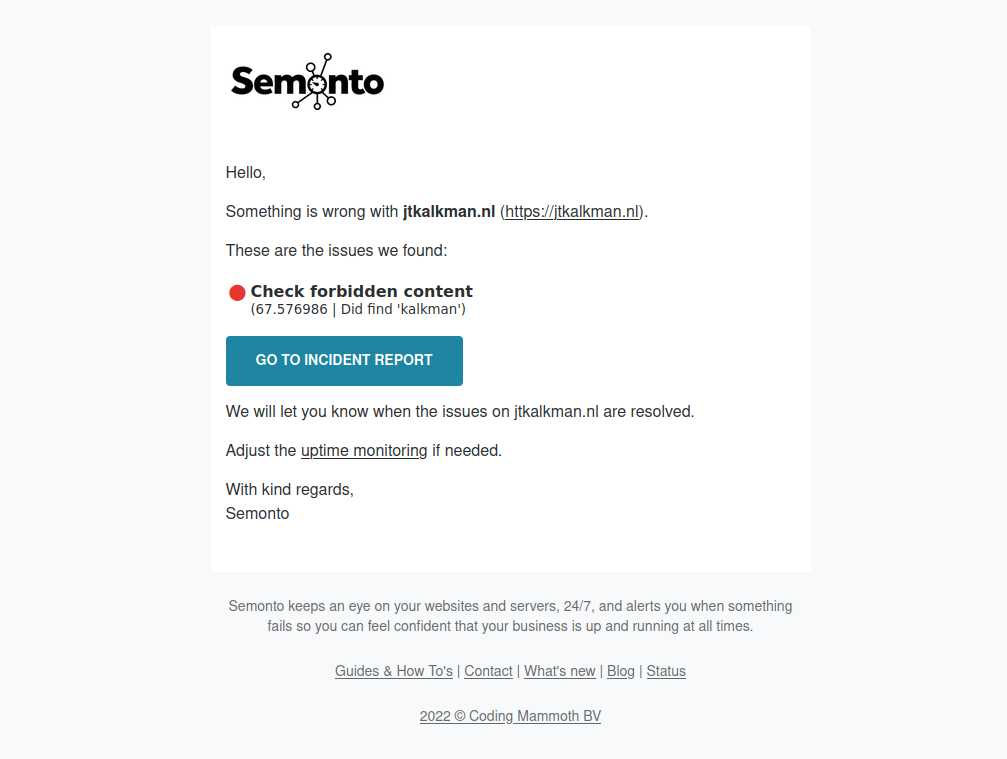The image size is (1007, 759).
Task: Open the https://jtkalkman.nl link
Action: tap(571, 211)
